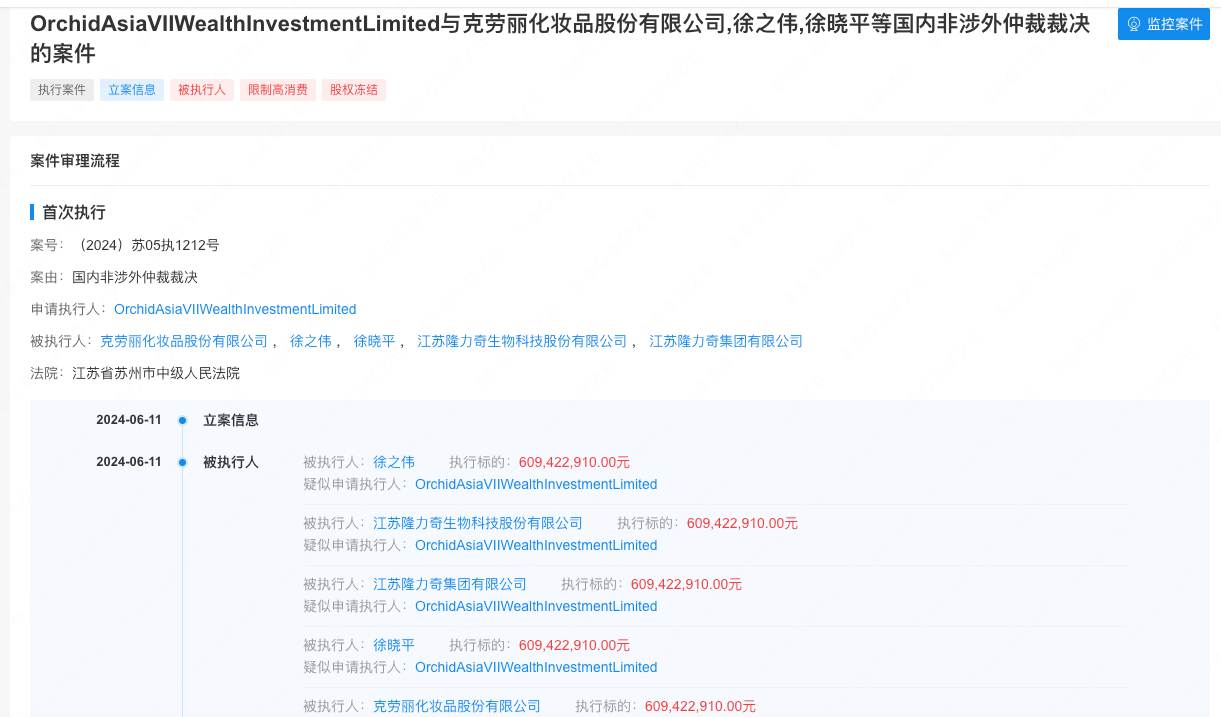Click the court name 江苏省苏州市中级人民法院
1221x717 pixels.
tap(156, 373)
